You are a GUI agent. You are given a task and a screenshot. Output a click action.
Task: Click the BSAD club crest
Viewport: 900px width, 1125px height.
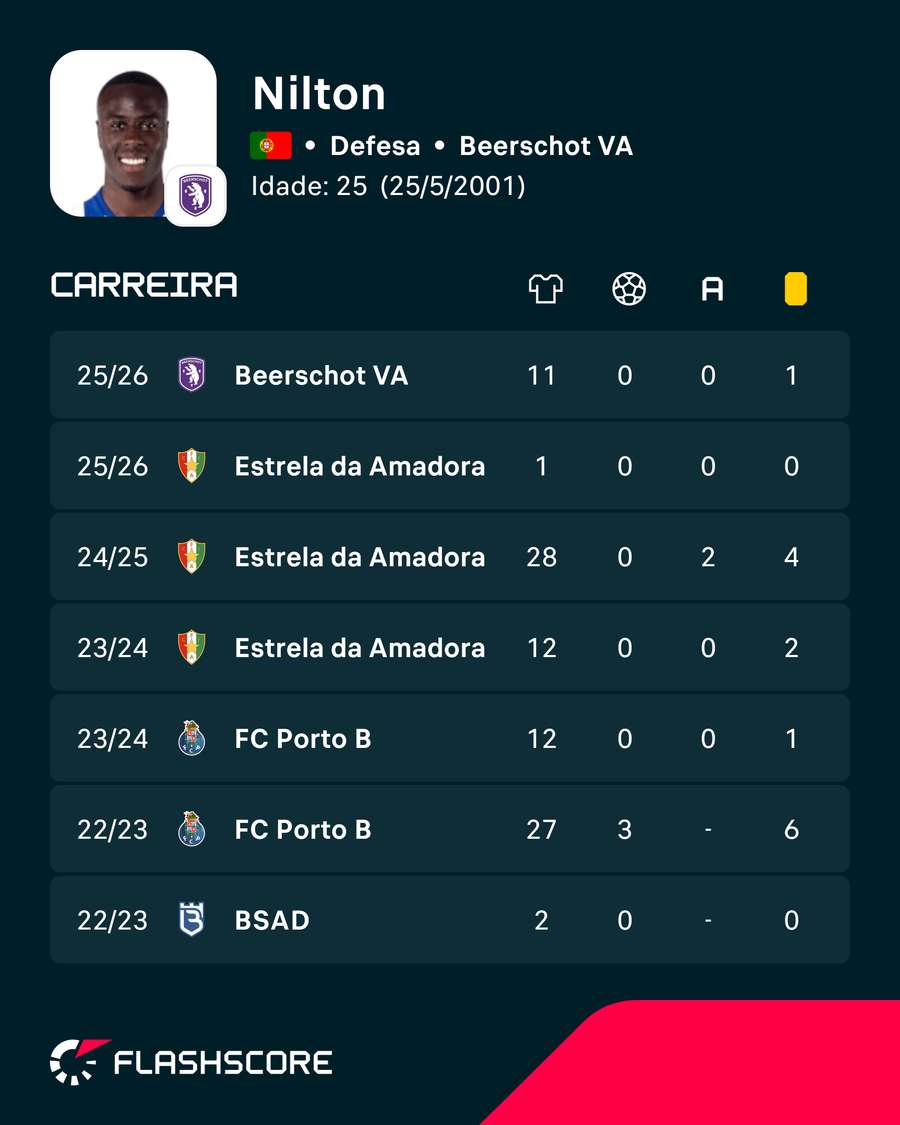coord(192,920)
